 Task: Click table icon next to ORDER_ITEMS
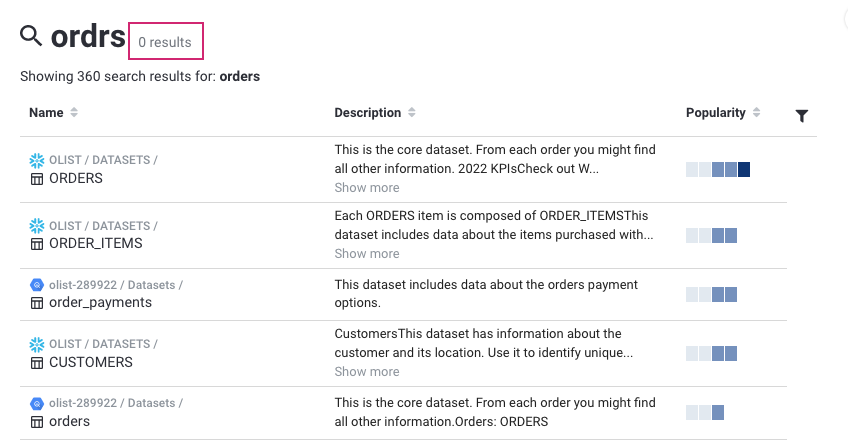coord(37,244)
